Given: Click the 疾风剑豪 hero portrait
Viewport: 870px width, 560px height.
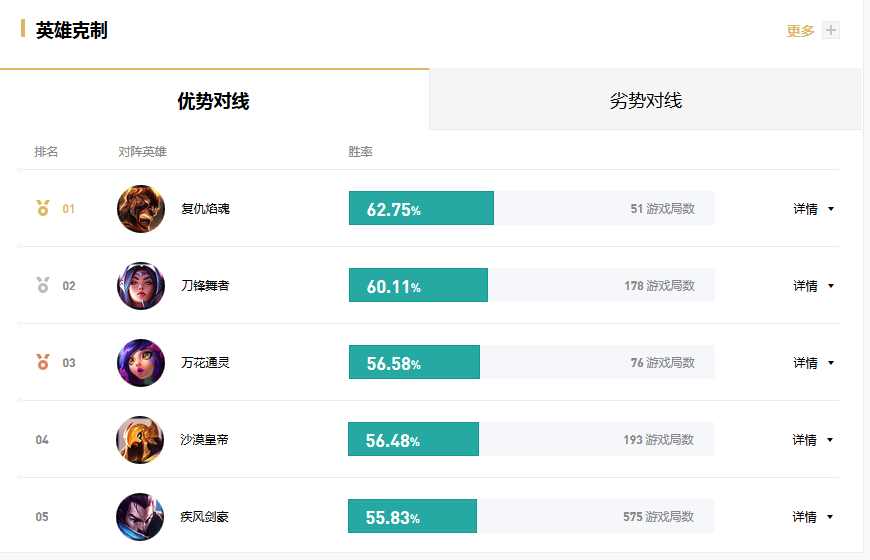Looking at the screenshot, I should (140, 517).
